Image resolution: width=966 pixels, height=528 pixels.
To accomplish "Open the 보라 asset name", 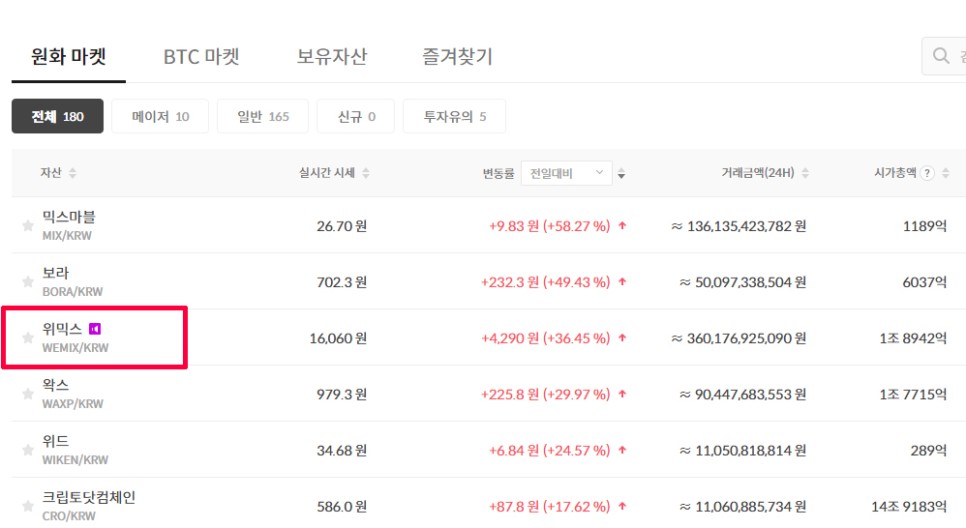I will click(55, 273).
